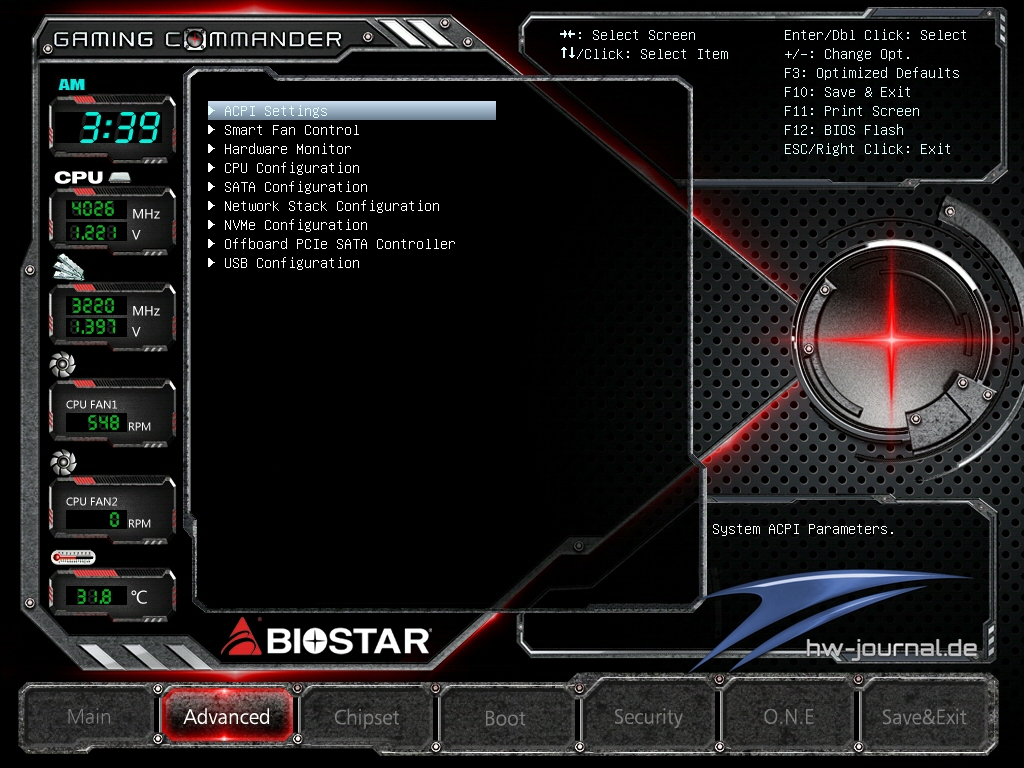Click the 'Select Screen' key hint
Image resolution: width=1024 pixels, height=768 pixels.
point(628,35)
